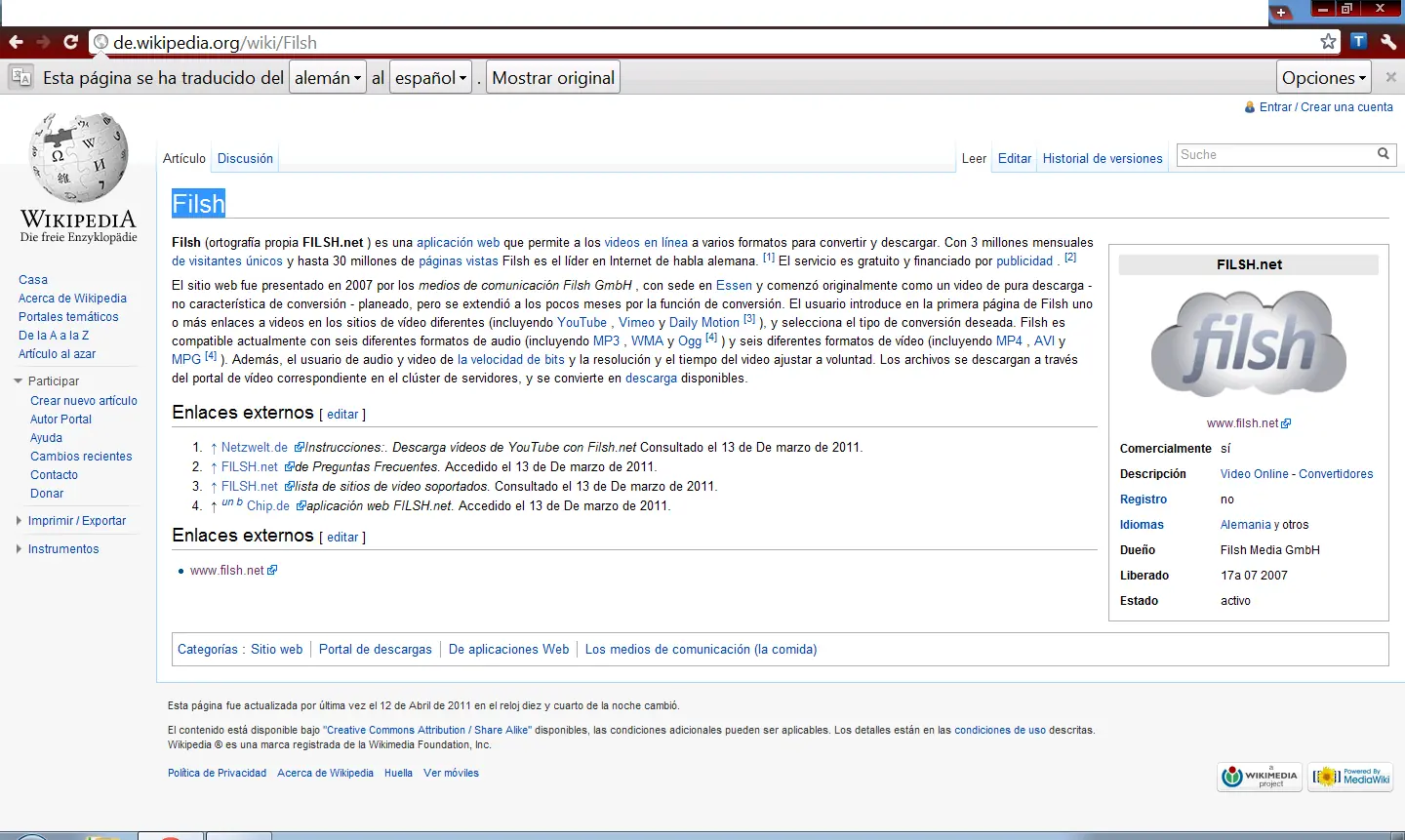Open a new tab with the plus button

tap(1281, 12)
